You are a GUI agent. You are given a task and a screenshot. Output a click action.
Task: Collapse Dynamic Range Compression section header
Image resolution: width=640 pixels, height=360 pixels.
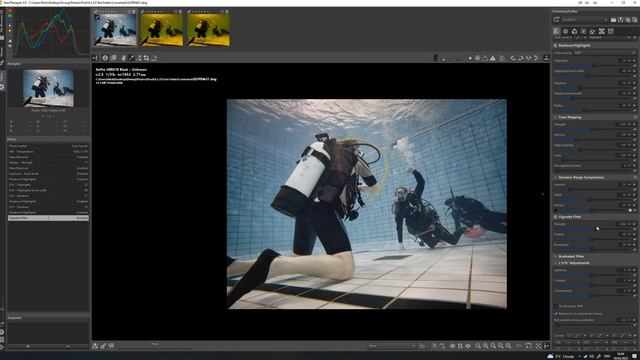pyautogui.click(x=581, y=178)
